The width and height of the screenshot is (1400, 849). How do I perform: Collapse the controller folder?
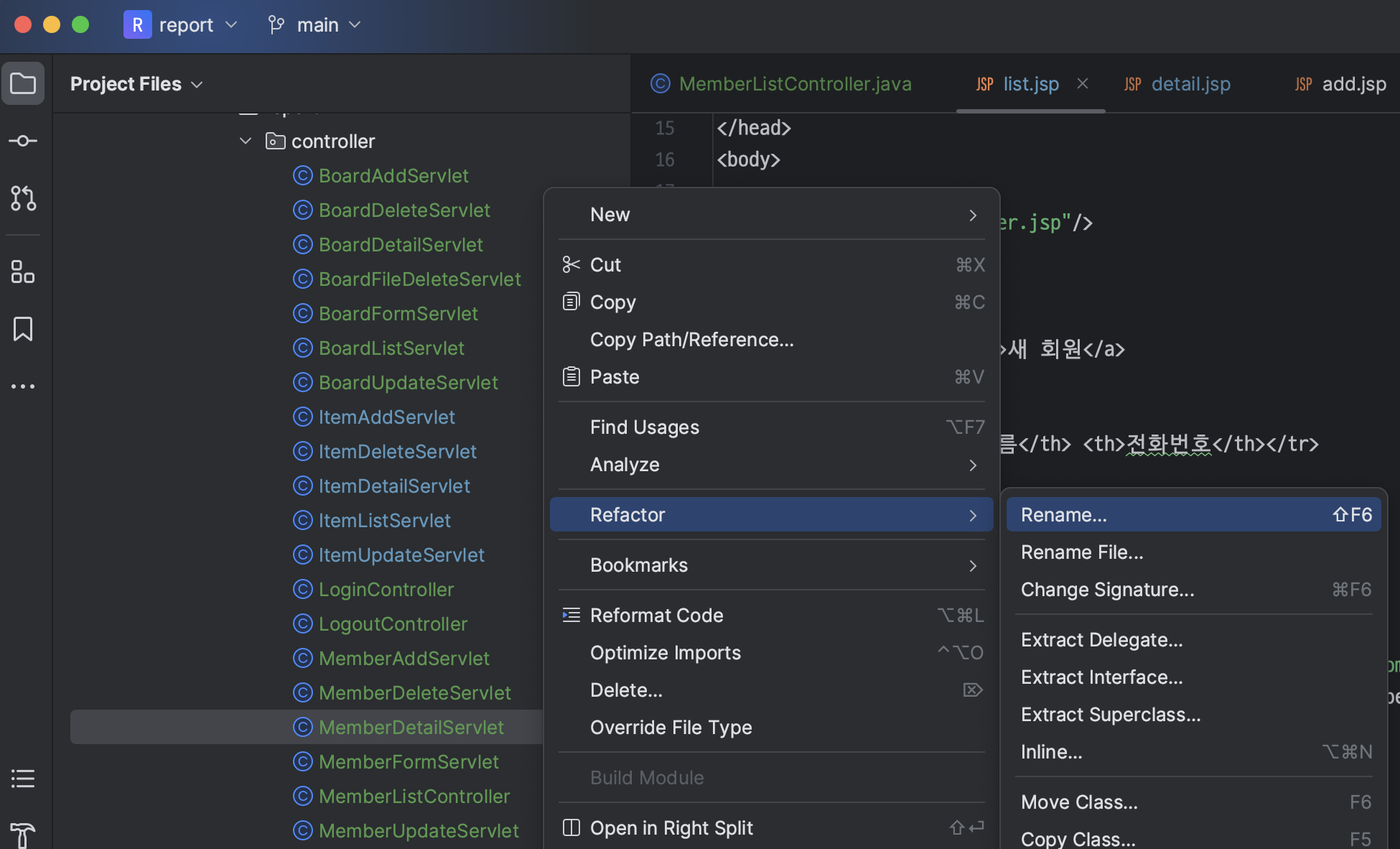tap(246, 141)
